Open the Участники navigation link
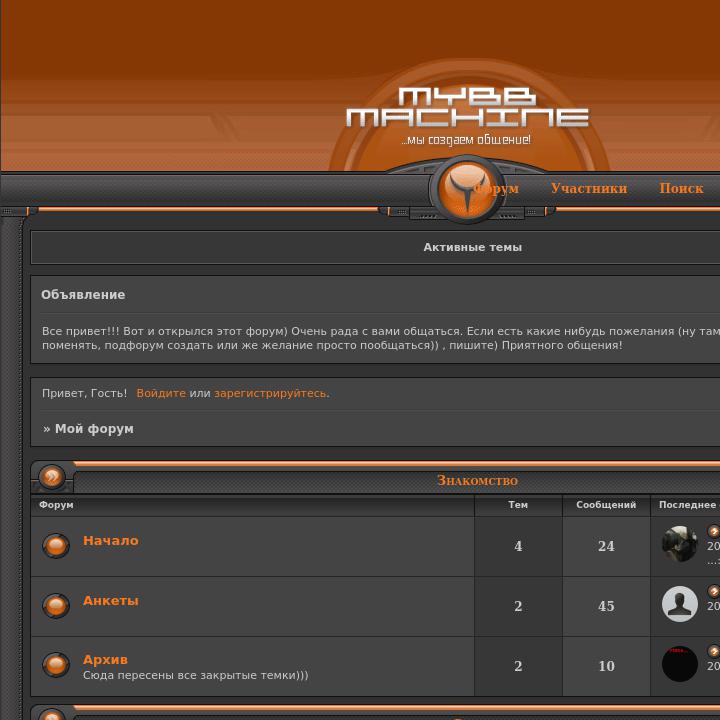This screenshot has width=720, height=720. pos(589,188)
